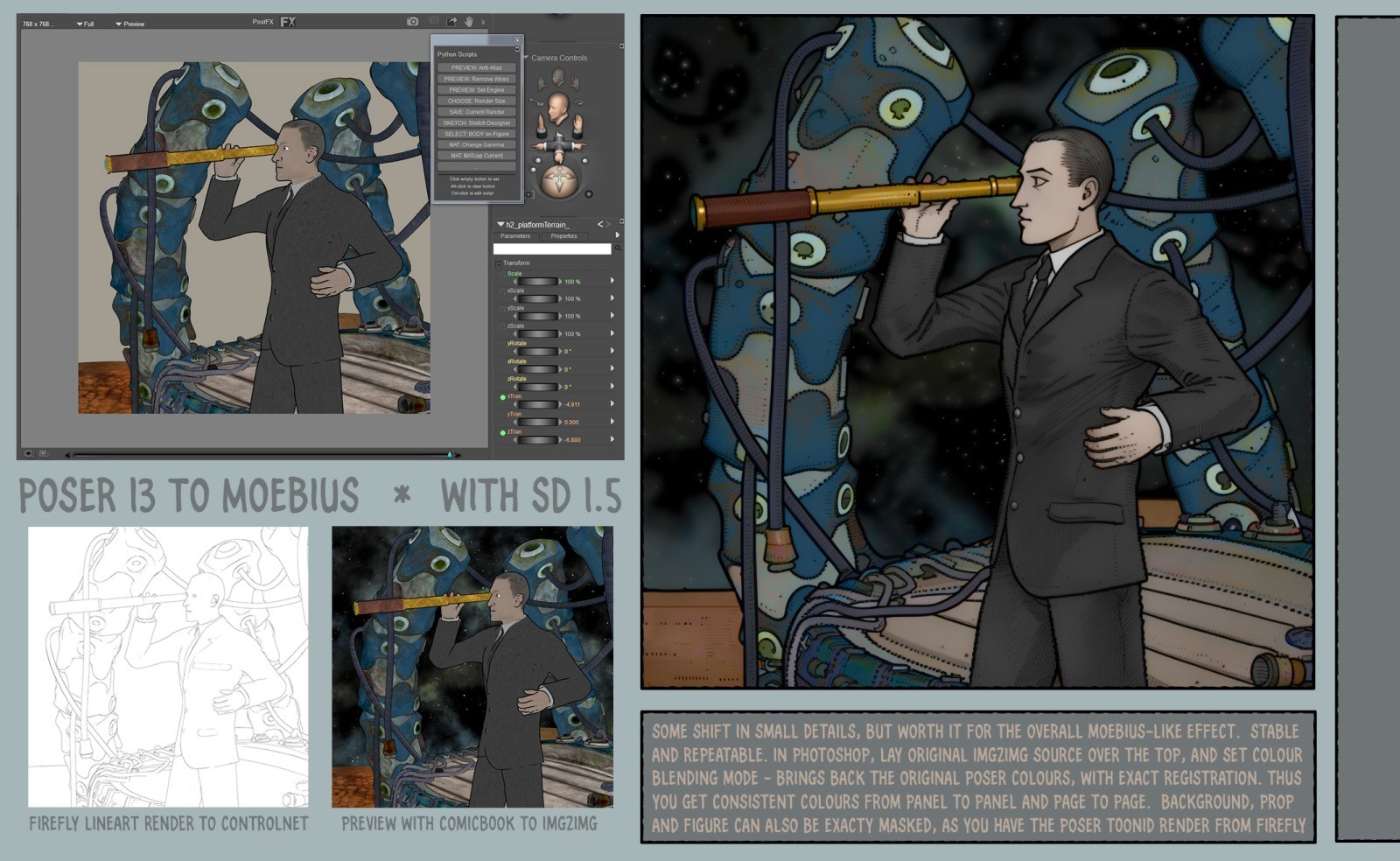The width and height of the screenshot is (1400, 861).
Task: Click the search magnifier in Parameters panel
Action: (618, 248)
